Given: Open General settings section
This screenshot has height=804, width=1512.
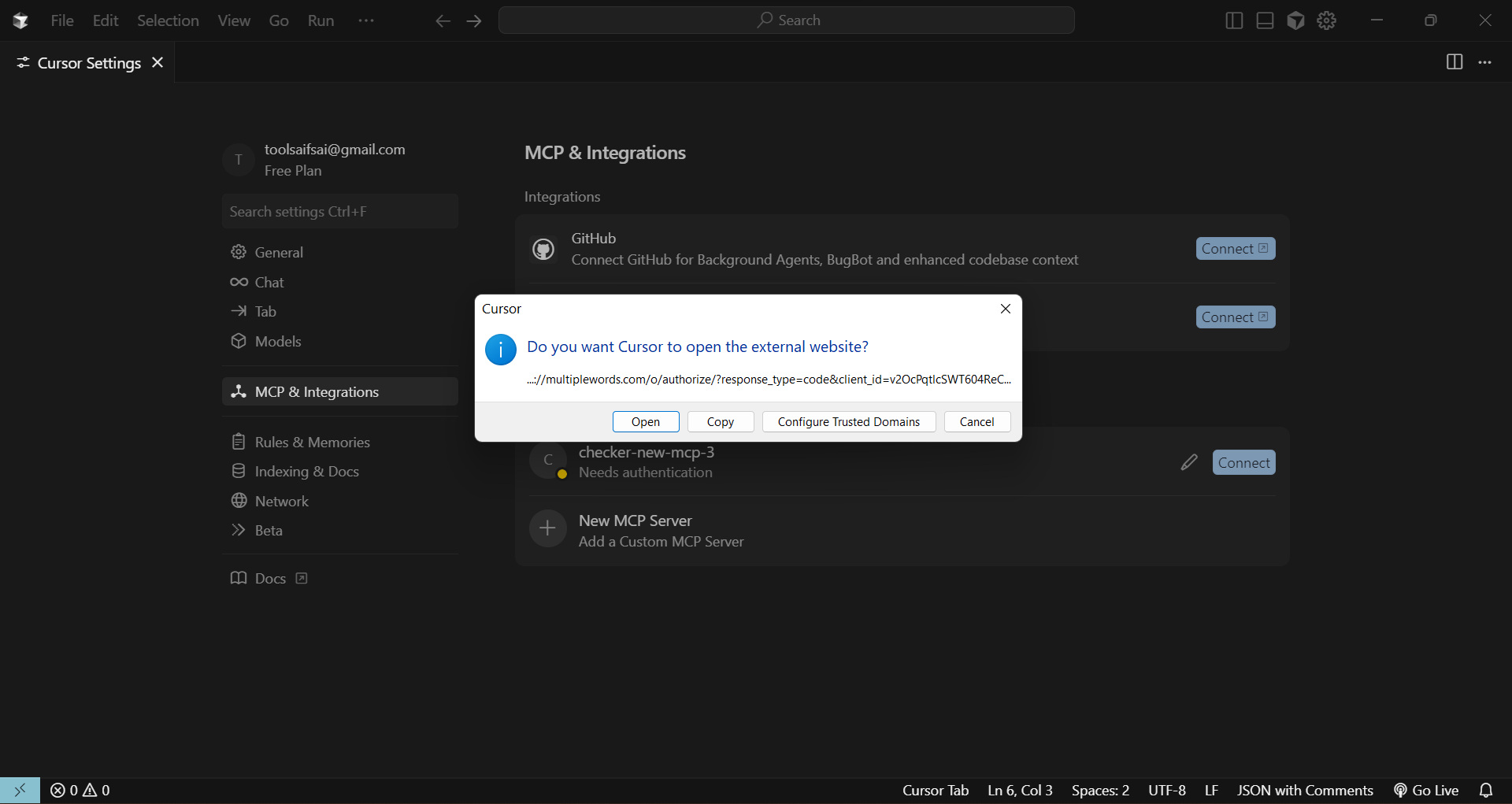Looking at the screenshot, I should point(339,252).
